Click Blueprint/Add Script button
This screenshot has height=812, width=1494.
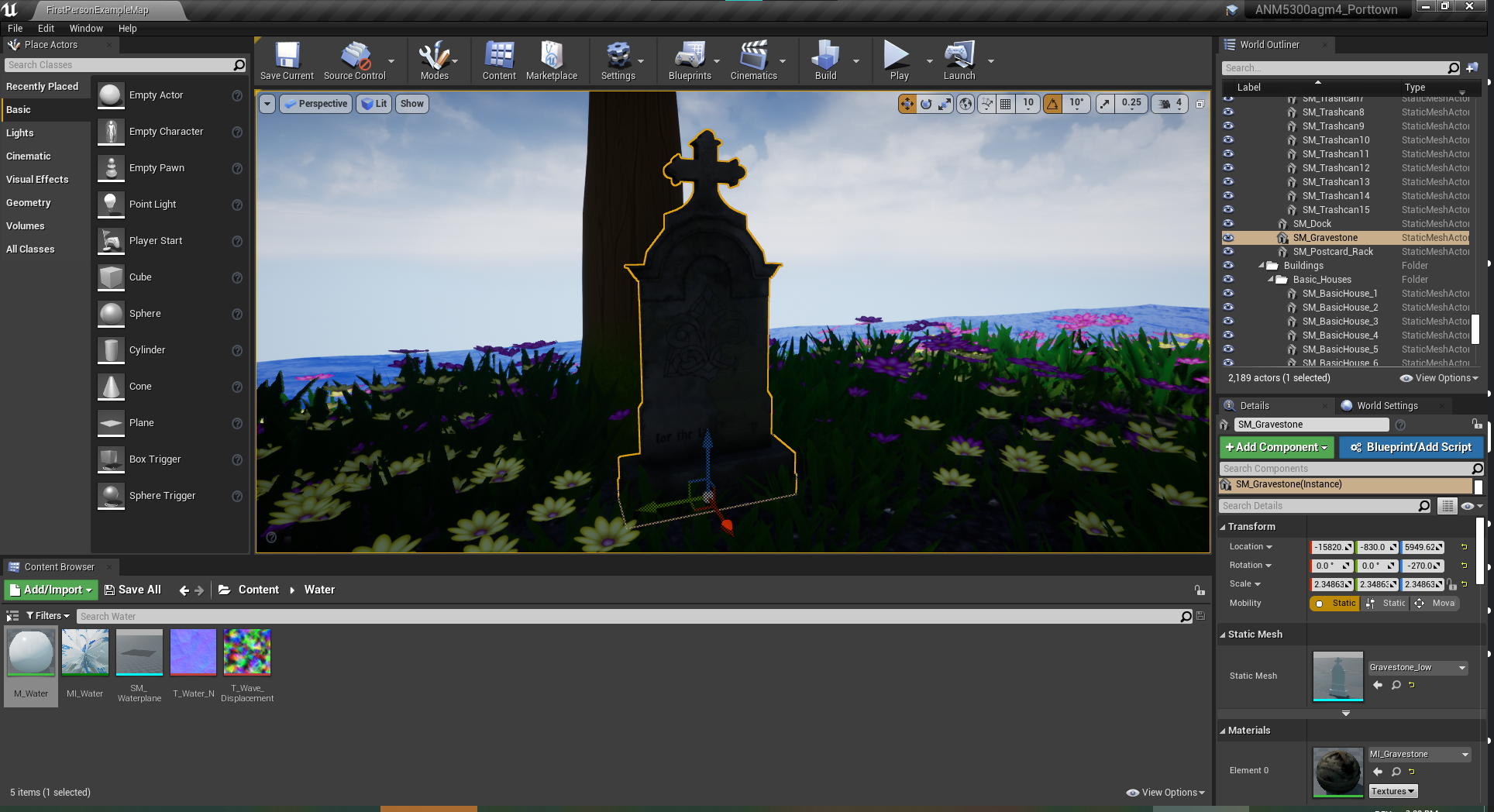point(1411,448)
